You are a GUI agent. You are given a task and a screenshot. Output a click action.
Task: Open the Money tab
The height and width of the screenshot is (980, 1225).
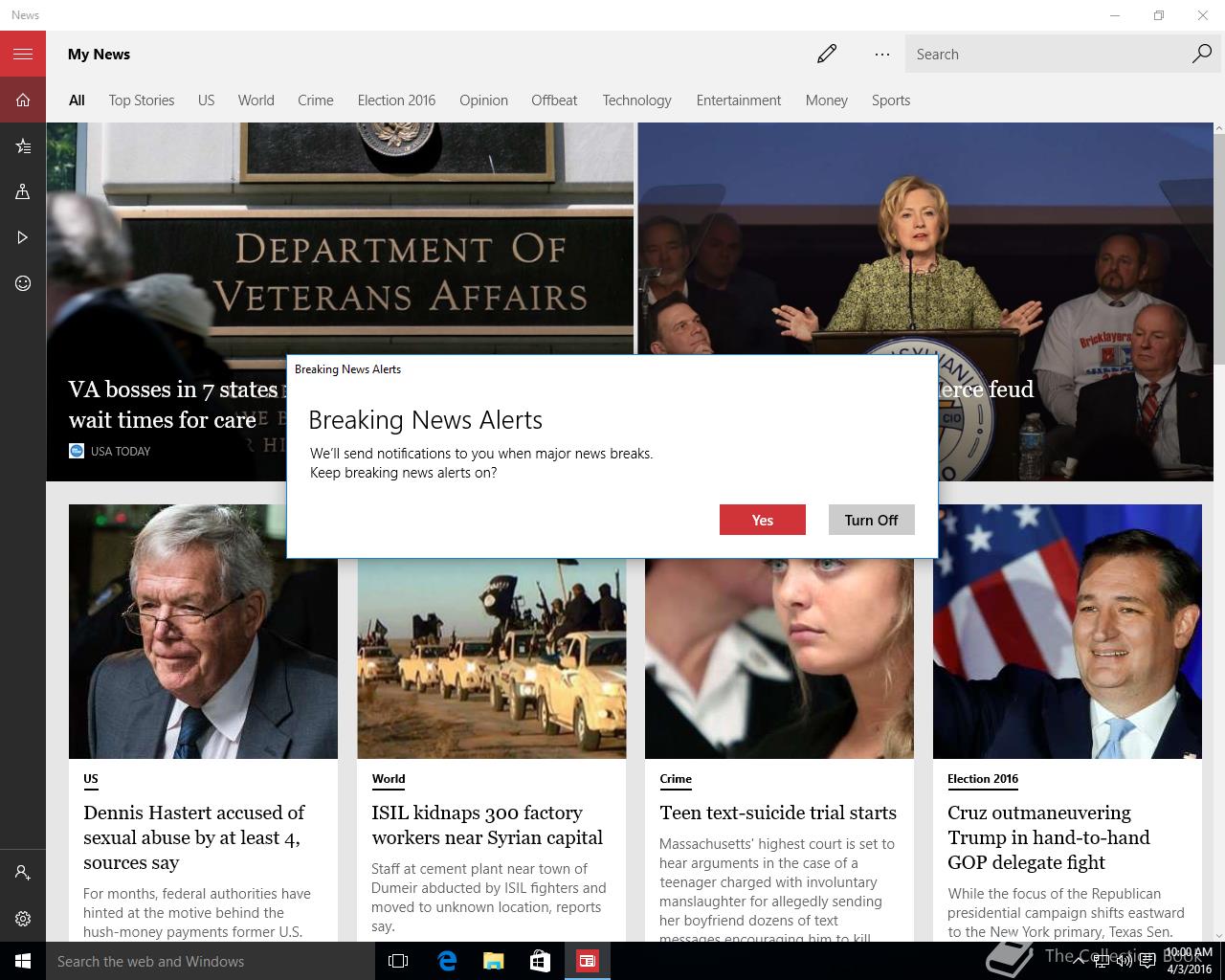826,100
